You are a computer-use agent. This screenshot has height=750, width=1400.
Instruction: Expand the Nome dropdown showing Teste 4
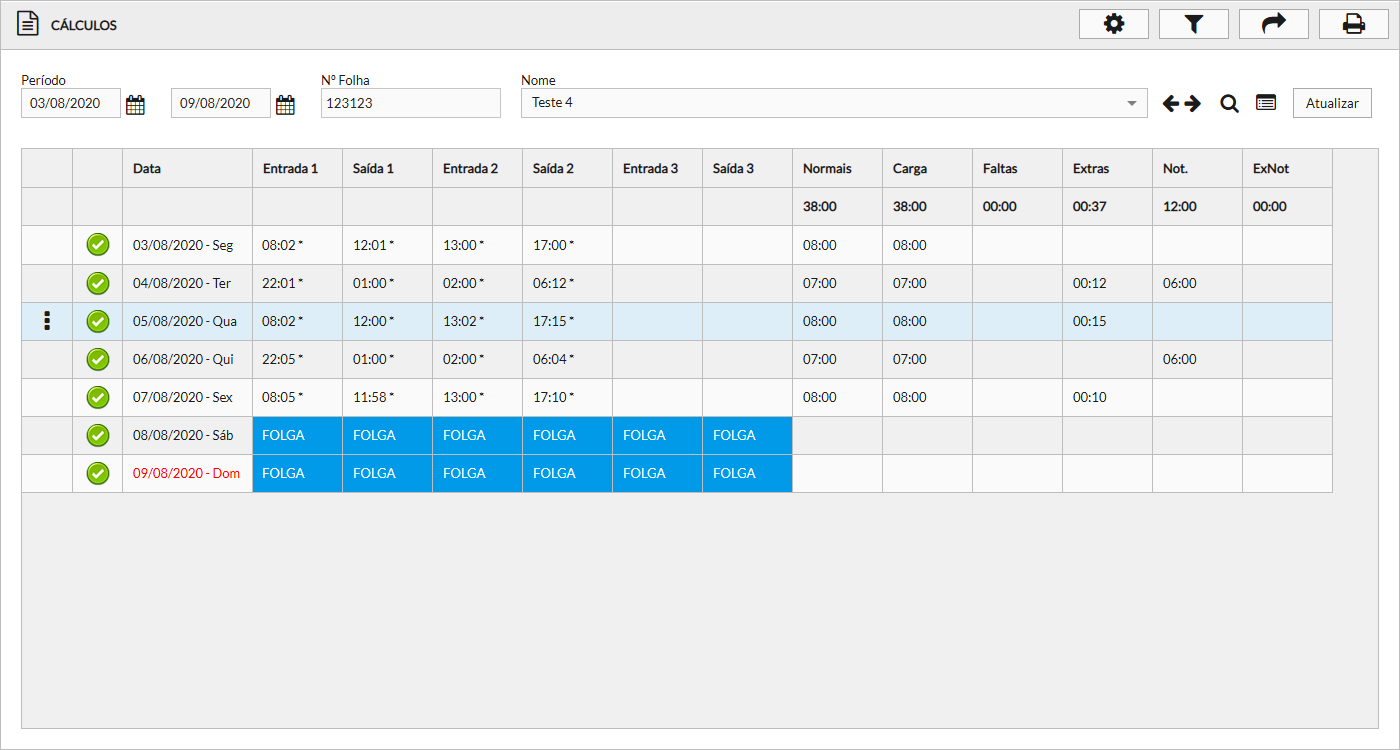pyautogui.click(x=1131, y=103)
